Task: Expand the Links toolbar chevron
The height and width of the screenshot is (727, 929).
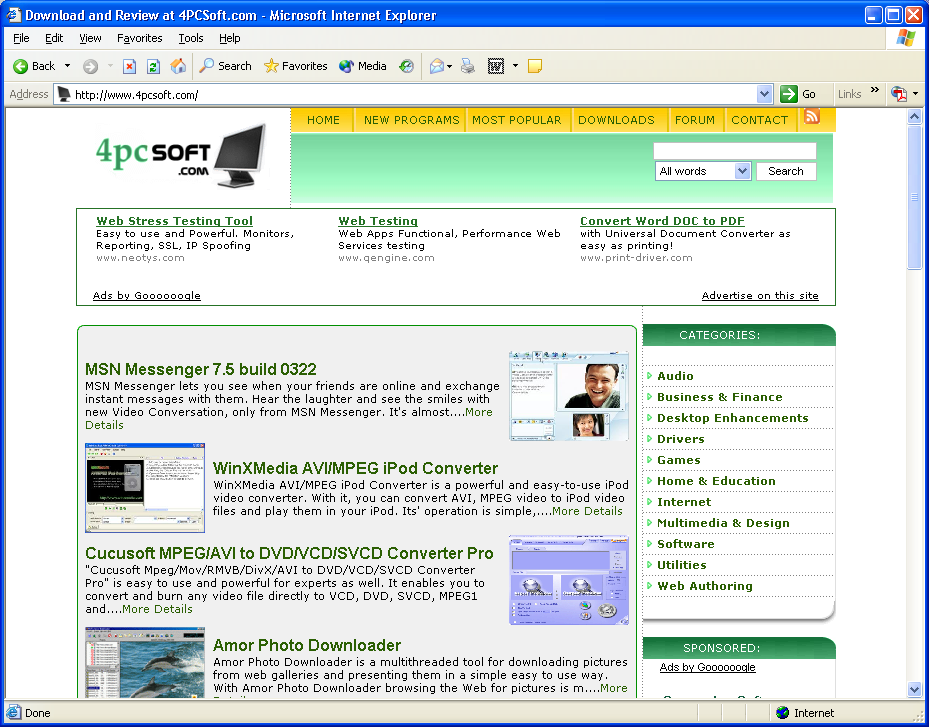Action: 874,90
